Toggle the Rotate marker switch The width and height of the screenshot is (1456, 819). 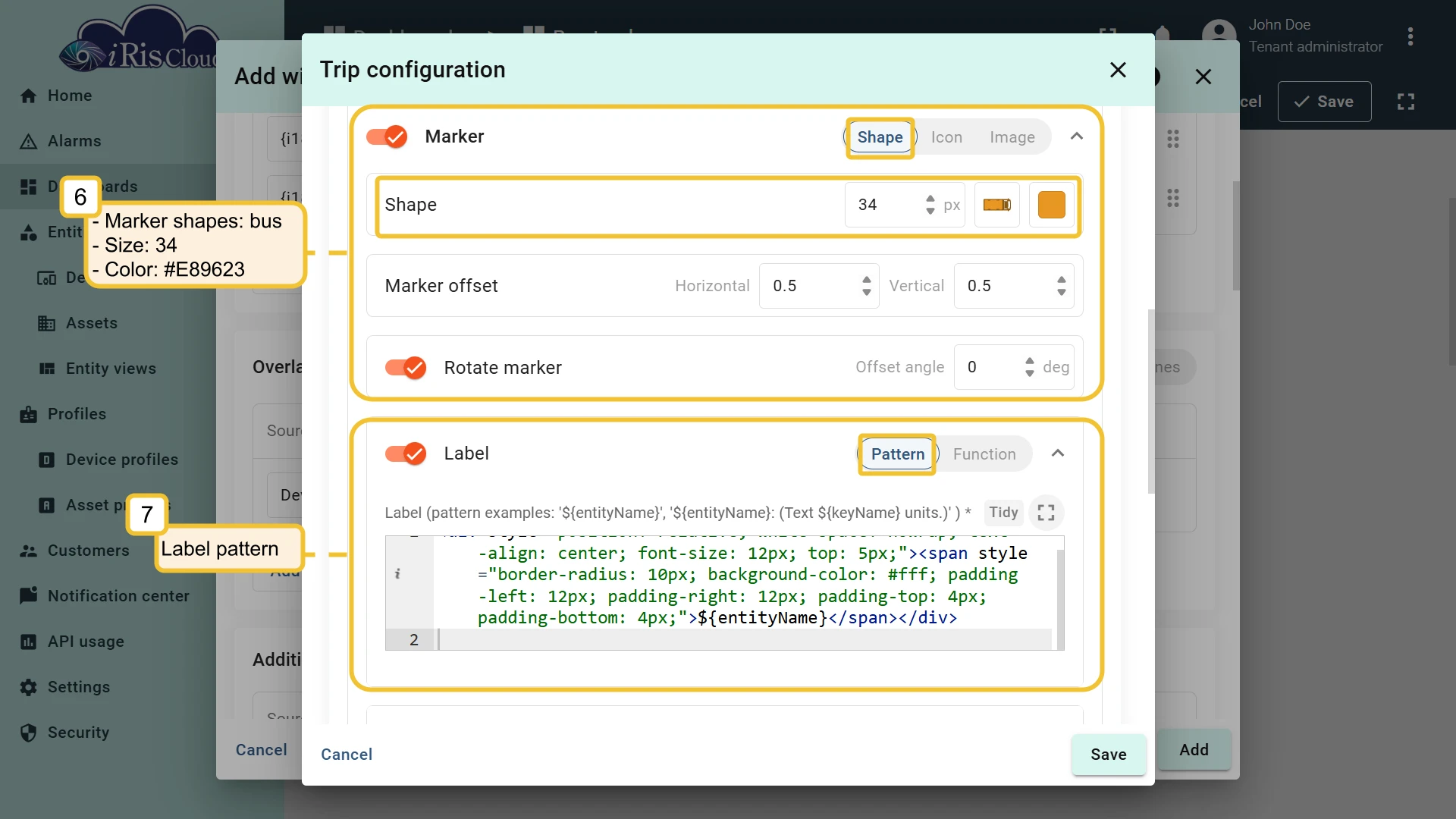(406, 368)
